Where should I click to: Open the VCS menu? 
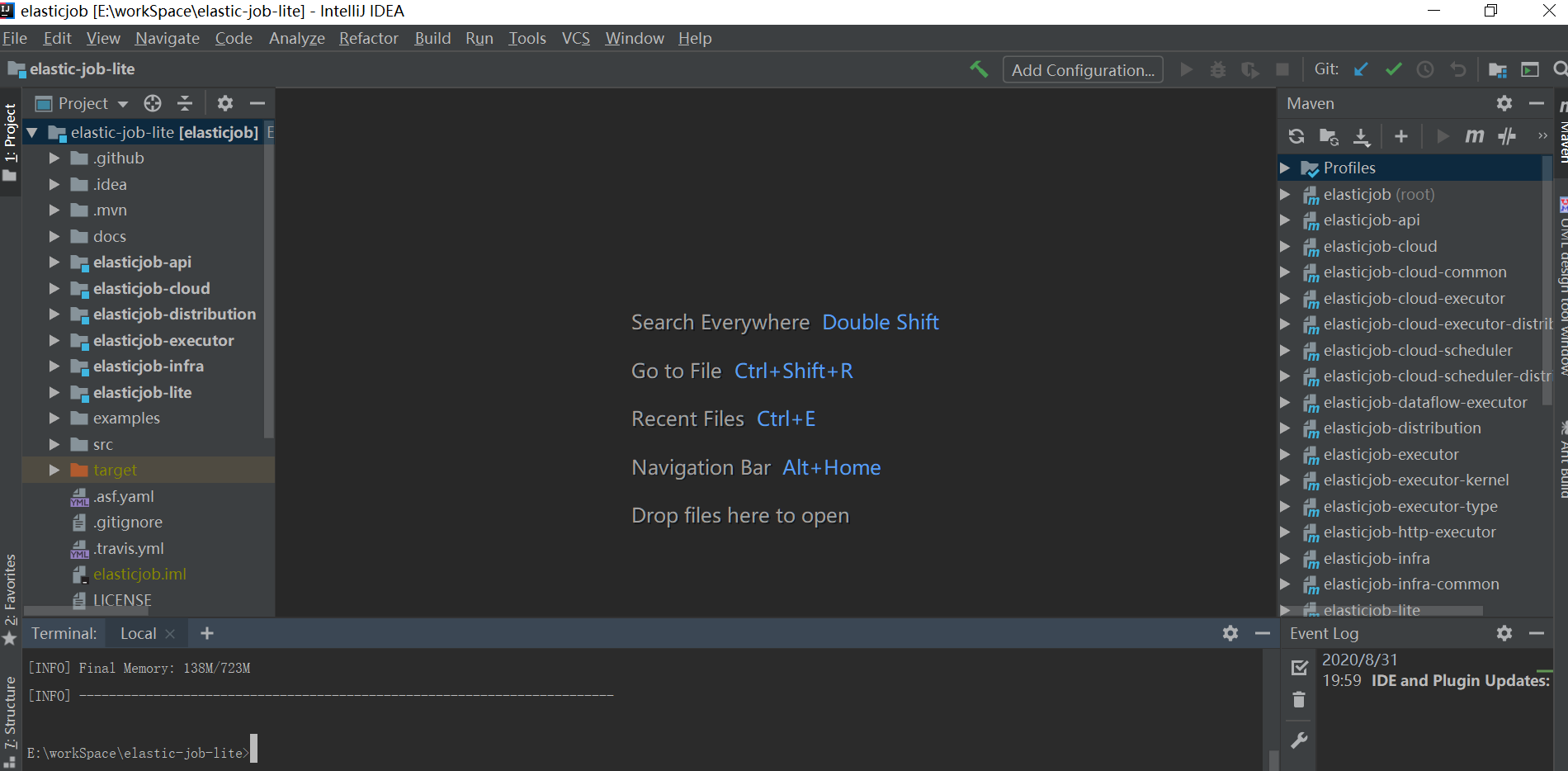coord(576,38)
